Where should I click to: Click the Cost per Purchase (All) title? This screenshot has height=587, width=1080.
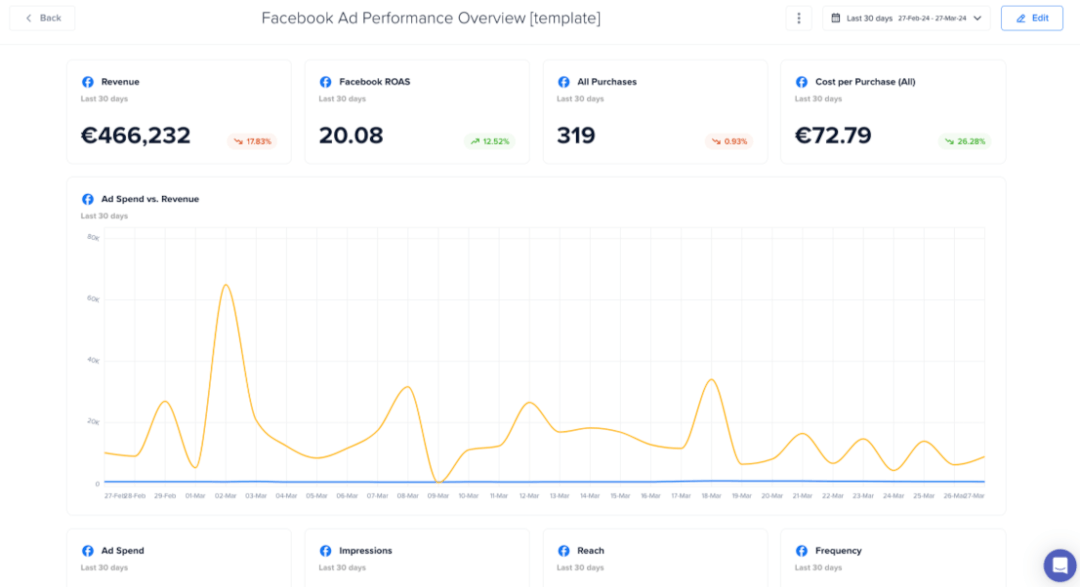pyautogui.click(x=865, y=82)
